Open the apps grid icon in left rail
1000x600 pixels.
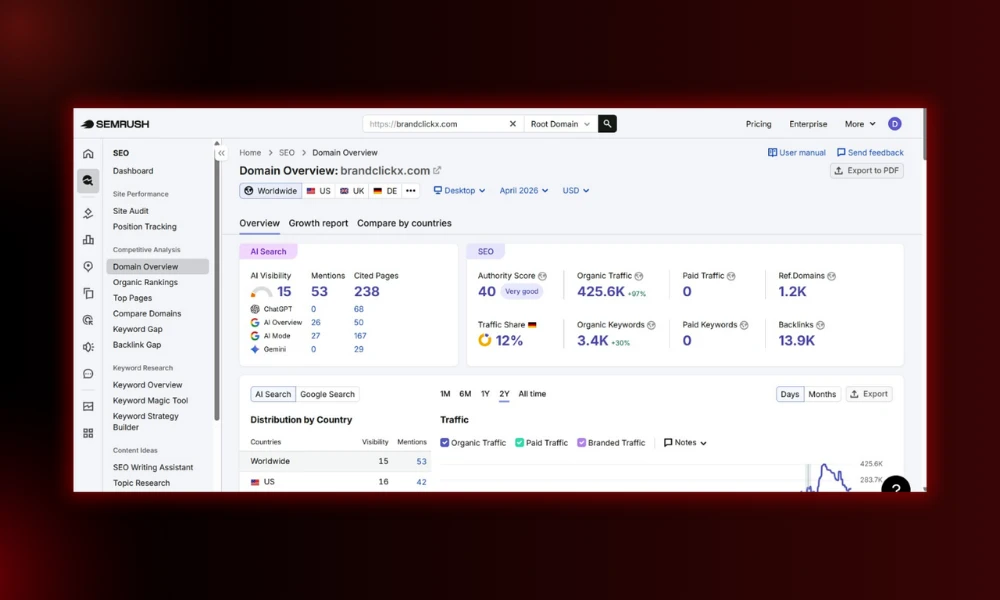pos(88,433)
